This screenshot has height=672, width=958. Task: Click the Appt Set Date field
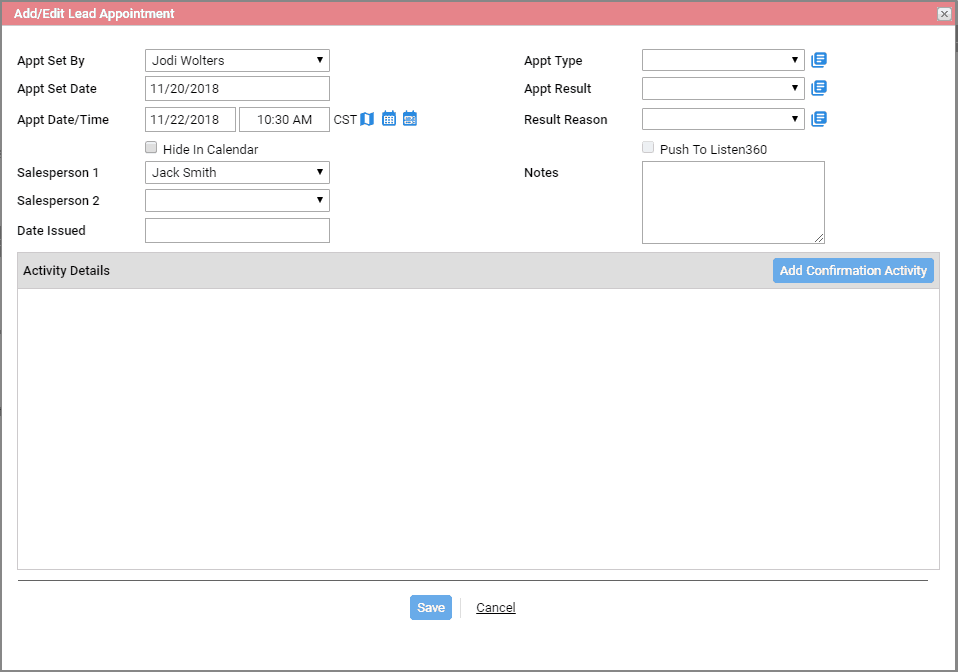click(x=237, y=89)
